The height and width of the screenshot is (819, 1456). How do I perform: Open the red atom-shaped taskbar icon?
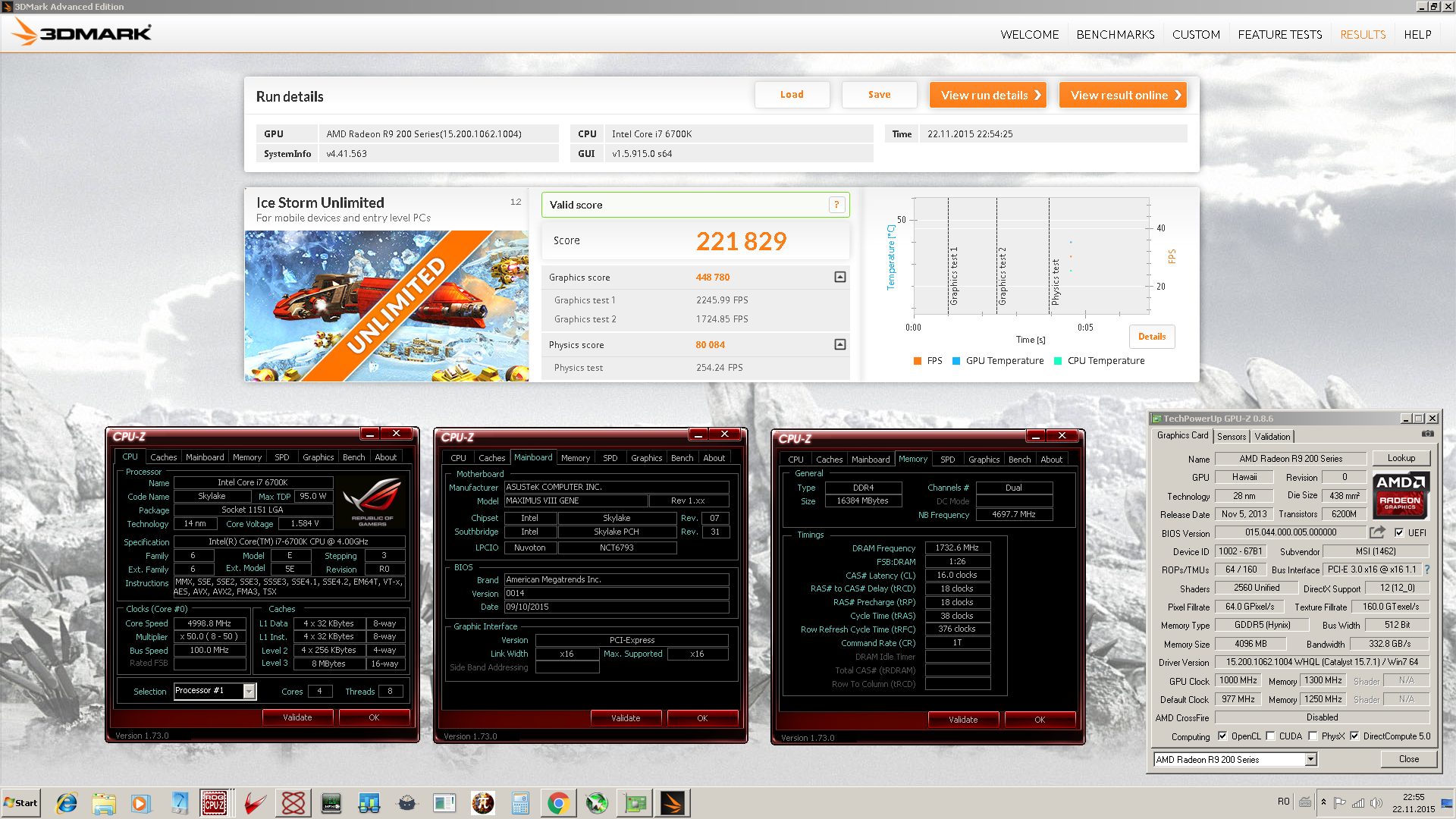293,803
